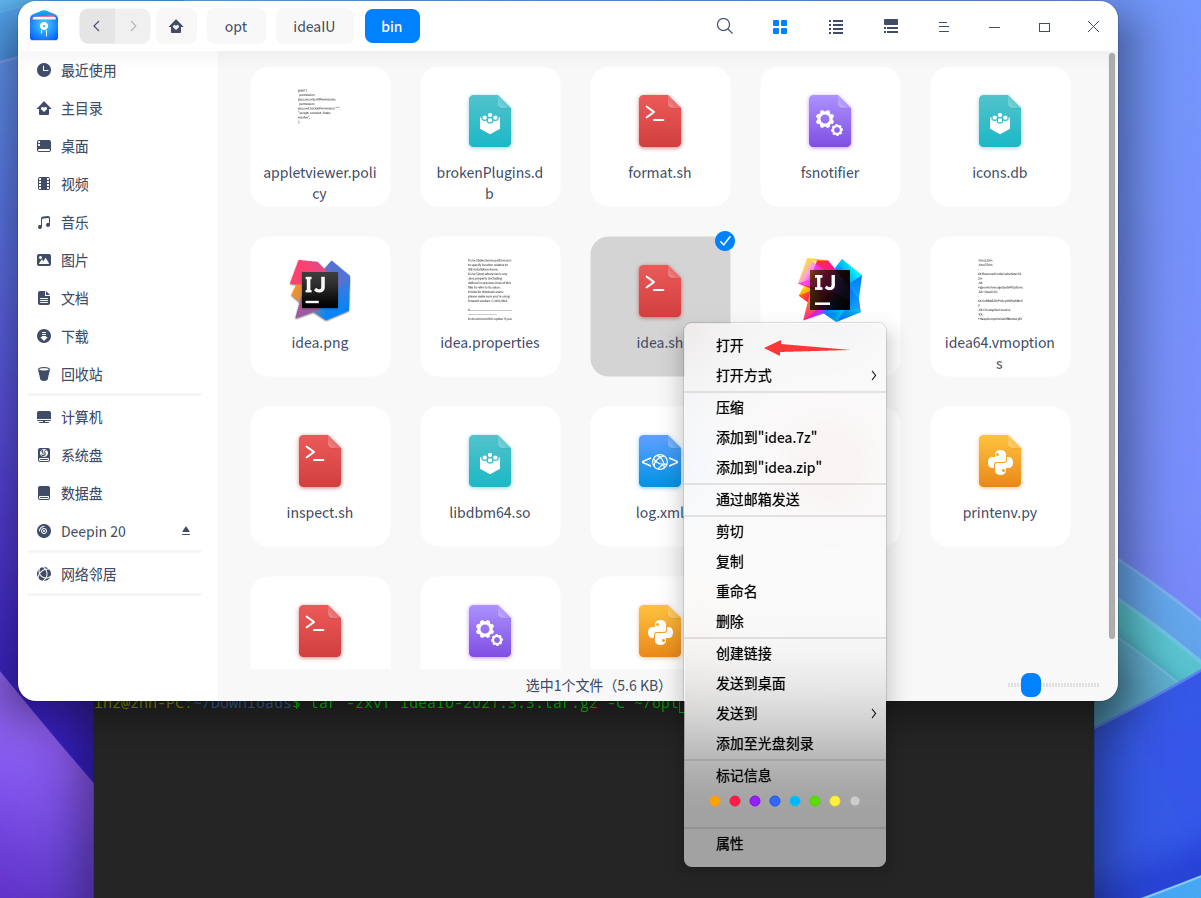The height and width of the screenshot is (898, 1201).
Task: Go forward with the right arrow button
Action: [x=133, y=26]
